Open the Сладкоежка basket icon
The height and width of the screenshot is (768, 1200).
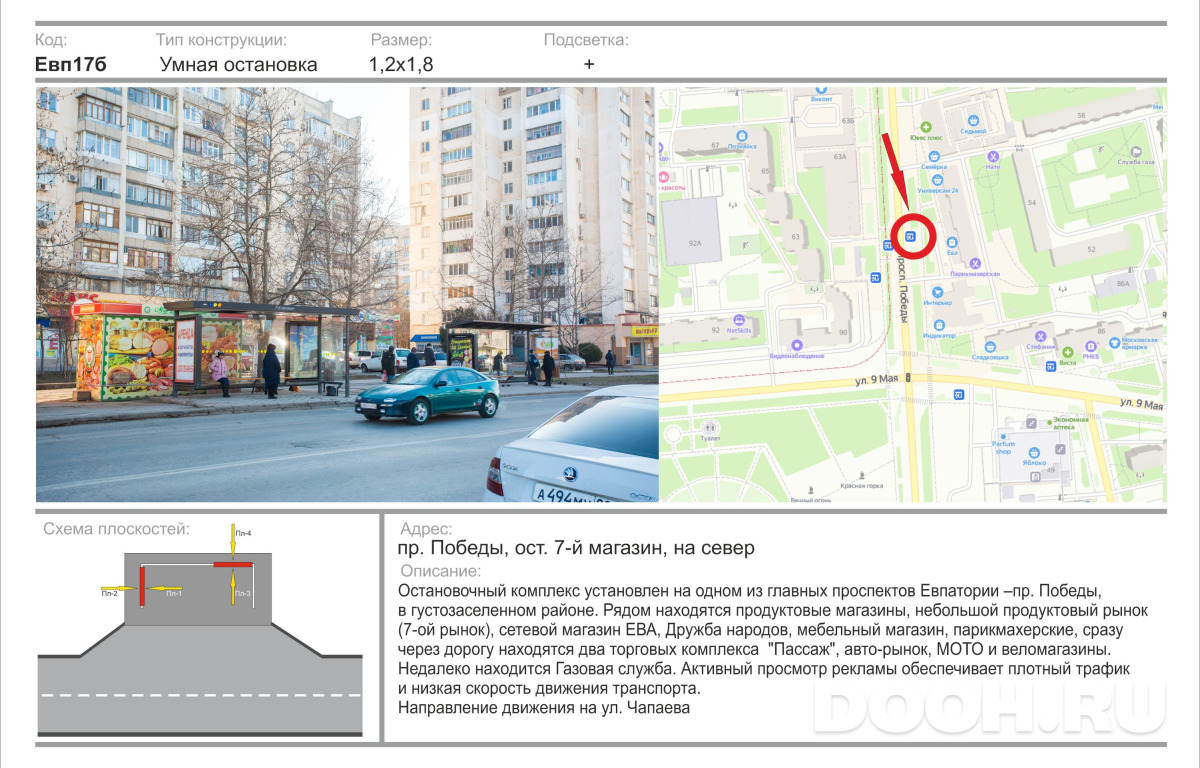[x=990, y=347]
